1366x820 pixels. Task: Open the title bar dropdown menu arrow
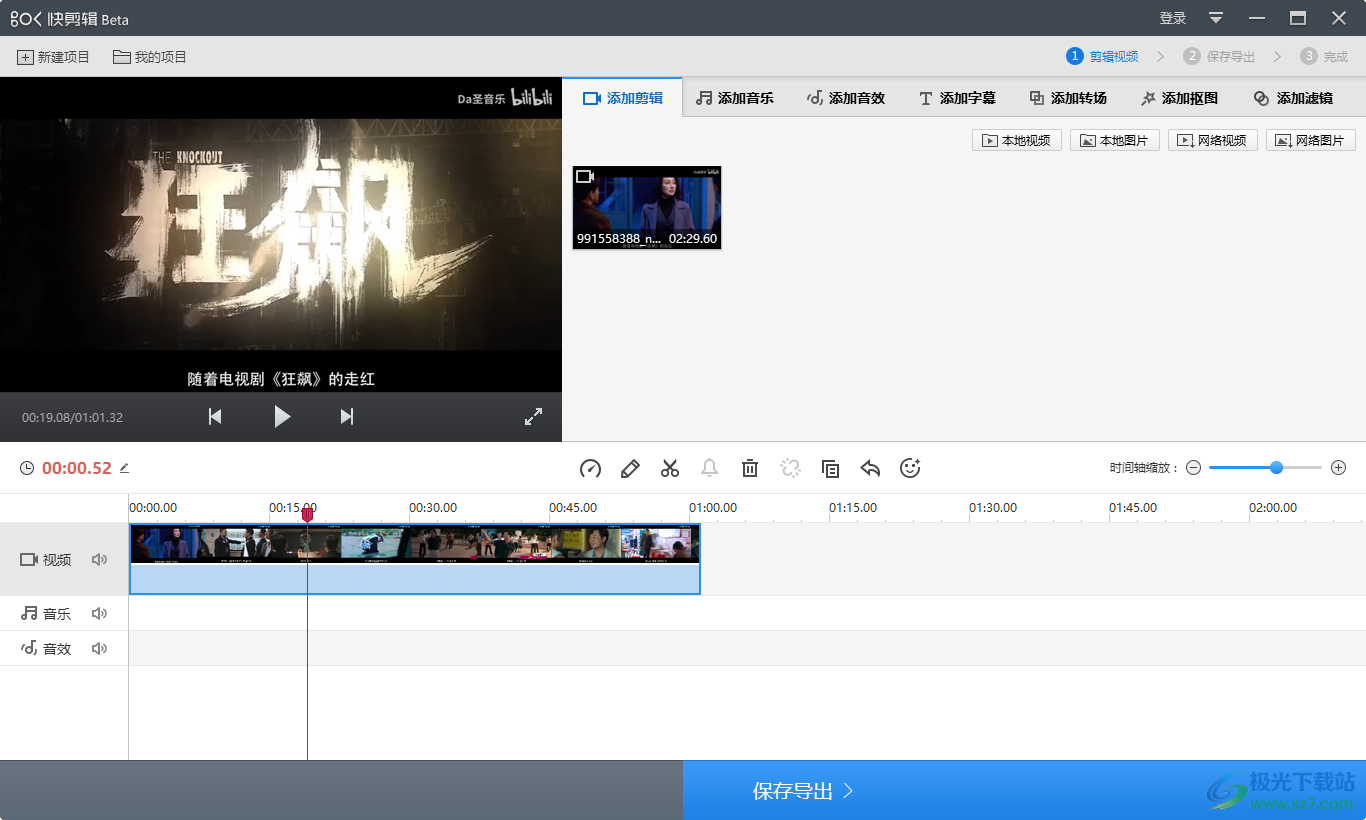[1216, 18]
